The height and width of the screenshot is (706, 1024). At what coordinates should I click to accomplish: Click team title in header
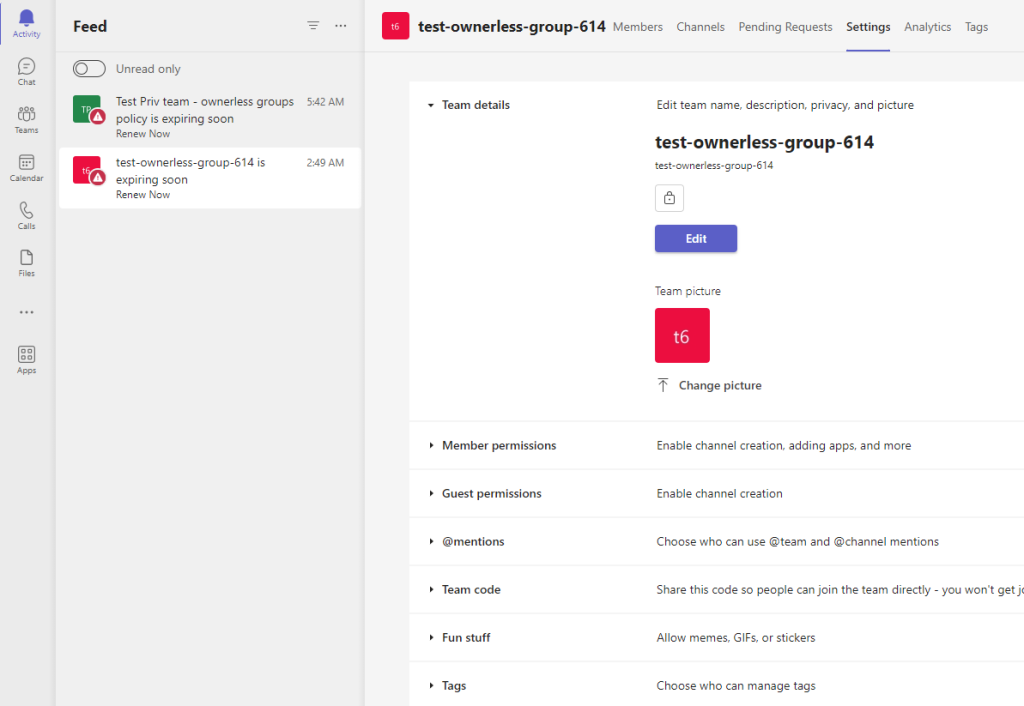coord(512,27)
